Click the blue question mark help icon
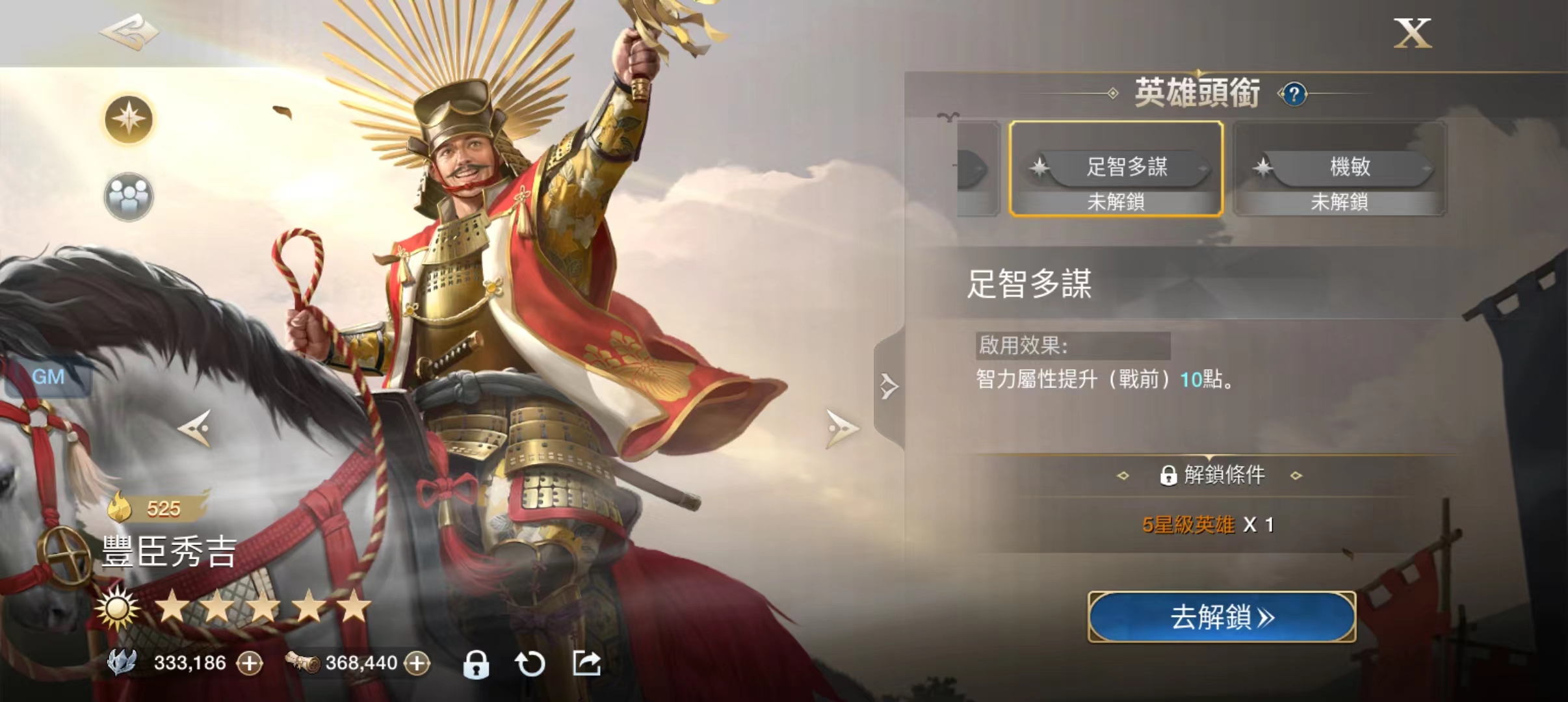 (x=1294, y=94)
